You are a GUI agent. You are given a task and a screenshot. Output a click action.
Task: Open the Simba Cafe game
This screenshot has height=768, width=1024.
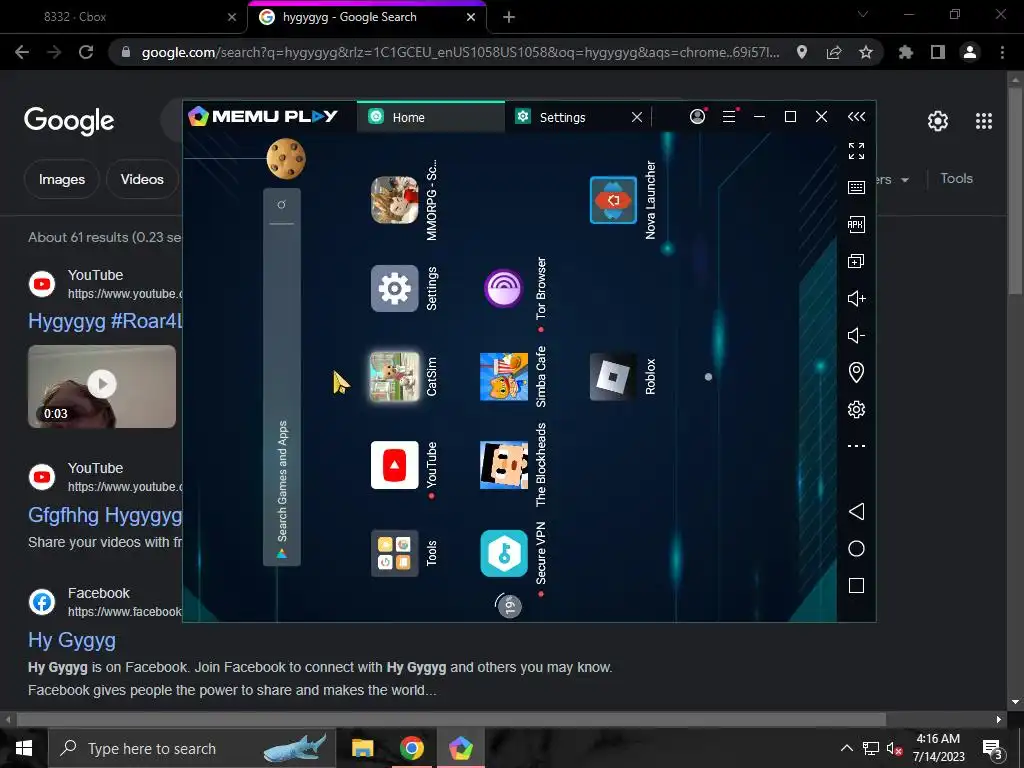[504, 376]
